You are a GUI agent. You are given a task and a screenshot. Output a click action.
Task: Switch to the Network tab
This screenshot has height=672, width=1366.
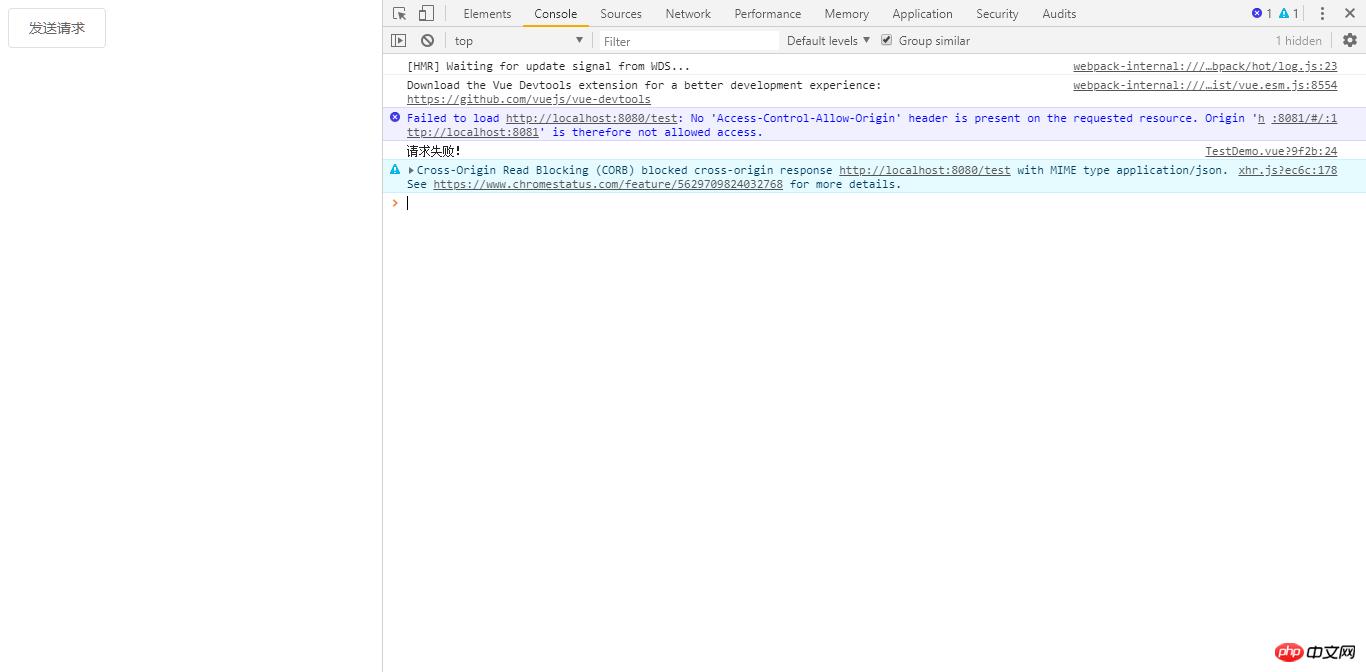coord(687,13)
